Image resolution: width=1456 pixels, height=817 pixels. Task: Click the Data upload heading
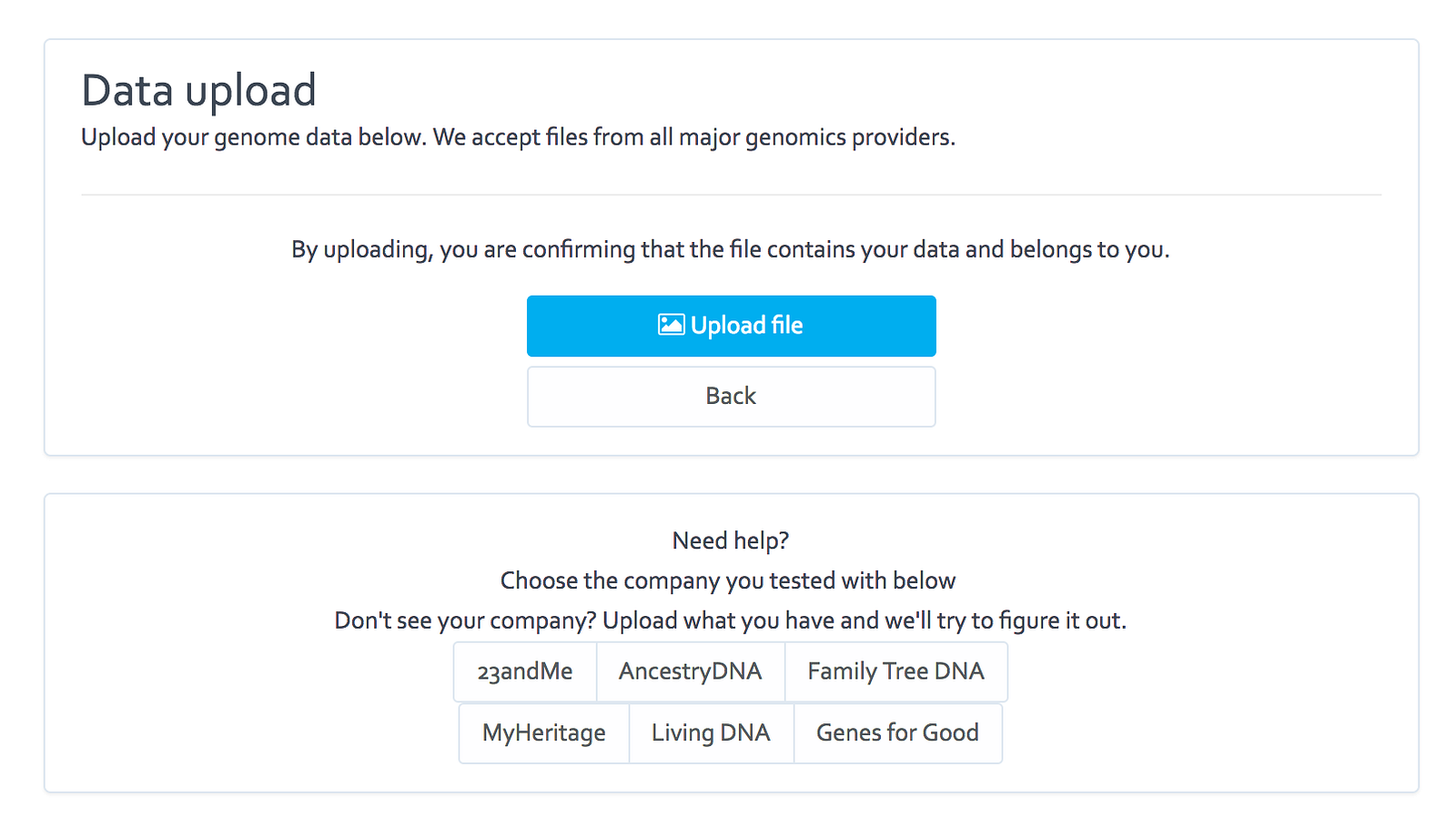point(198,91)
